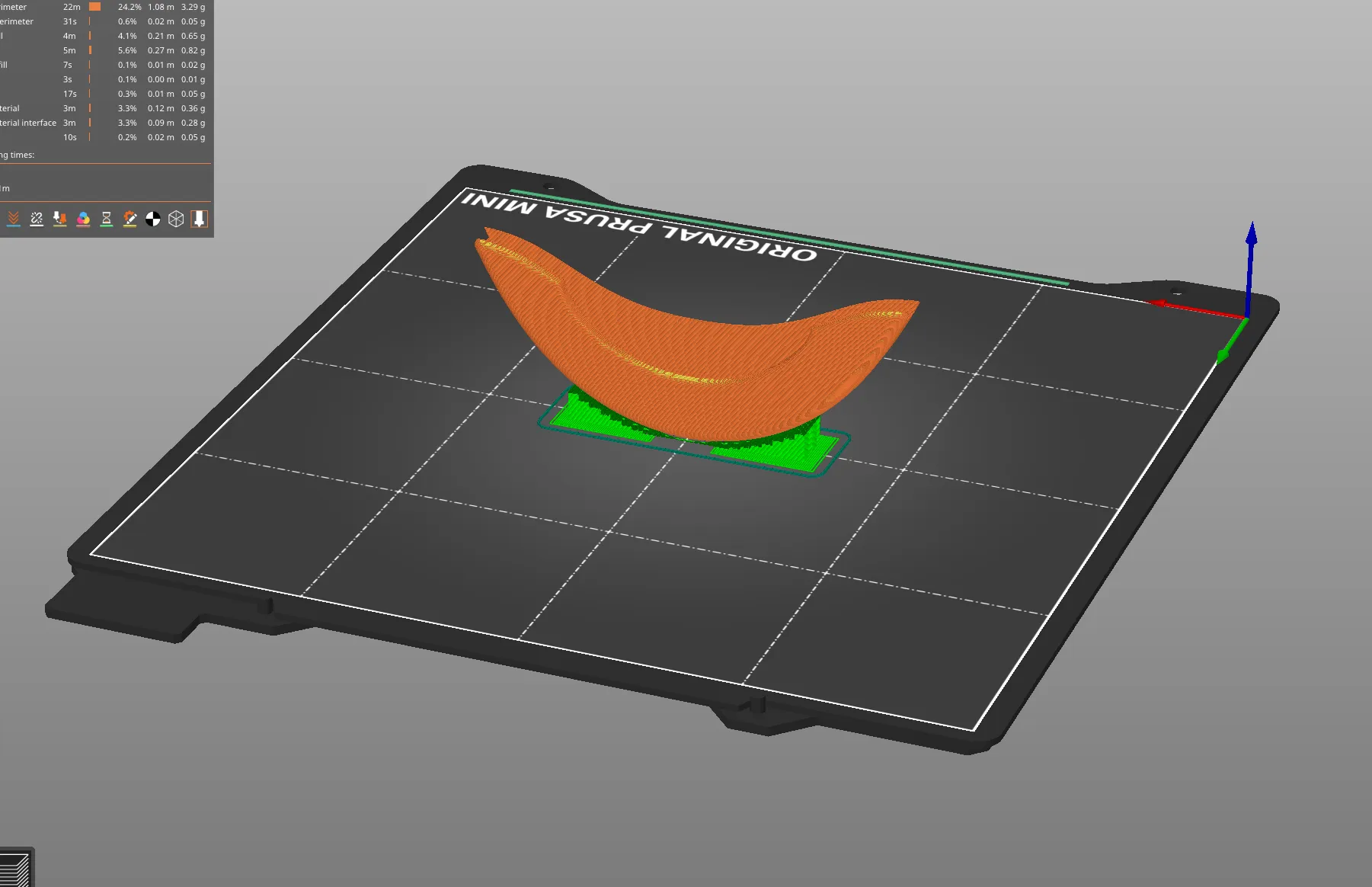The width and height of the screenshot is (1372, 887).
Task: Switch view with the layered-lines icon
Action: [14, 869]
